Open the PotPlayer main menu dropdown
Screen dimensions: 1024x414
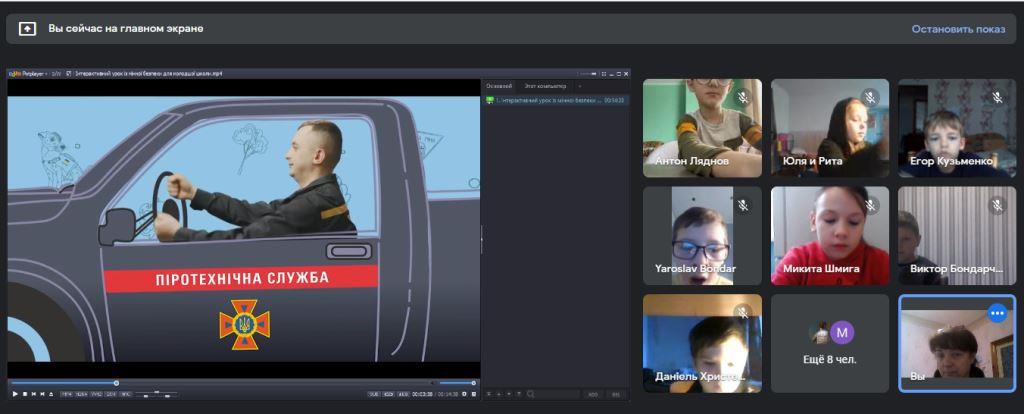[27, 74]
